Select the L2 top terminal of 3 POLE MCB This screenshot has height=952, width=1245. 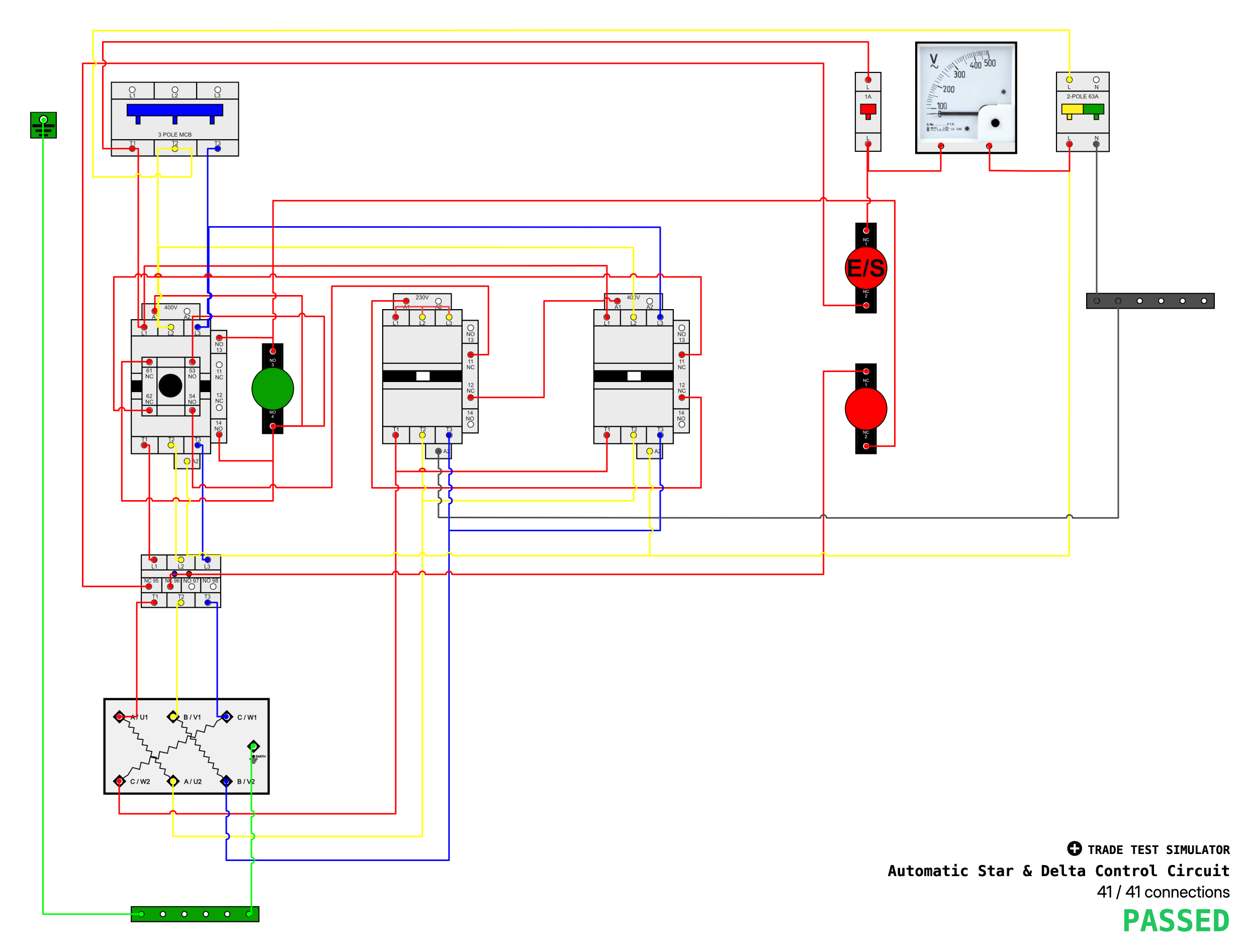click(x=174, y=89)
